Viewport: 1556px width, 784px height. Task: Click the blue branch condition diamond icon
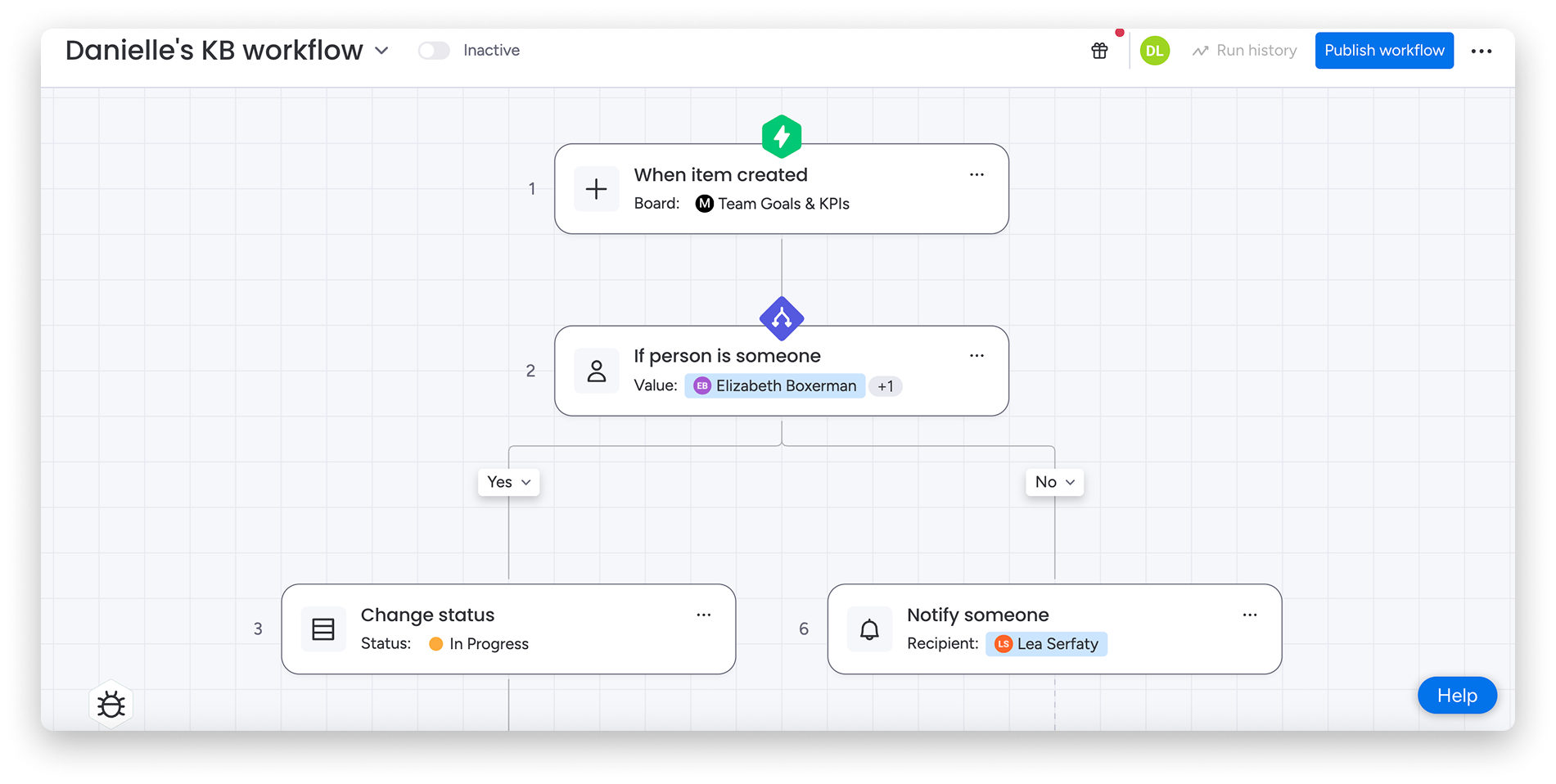pos(781,318)
